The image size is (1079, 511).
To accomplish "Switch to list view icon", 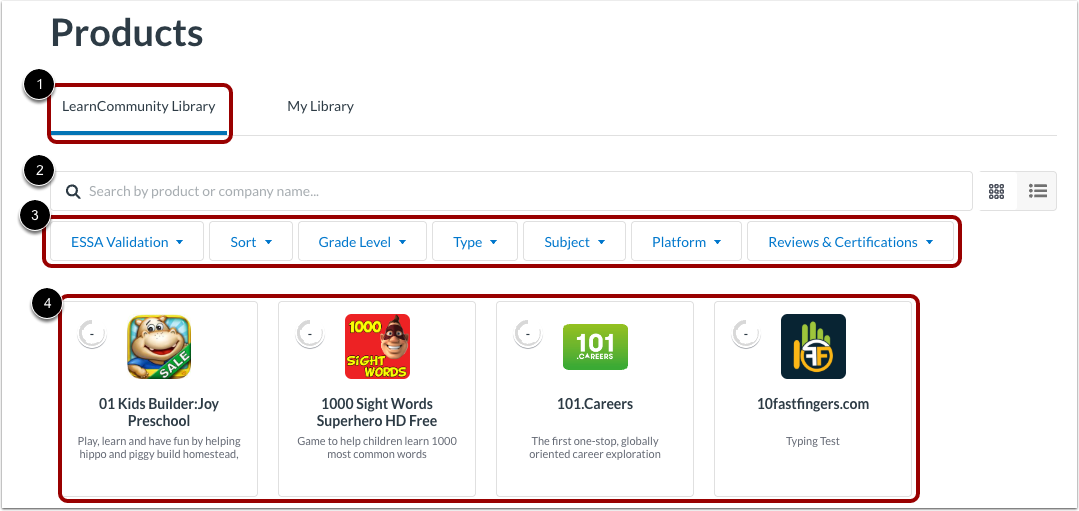I will point(1037,191).
